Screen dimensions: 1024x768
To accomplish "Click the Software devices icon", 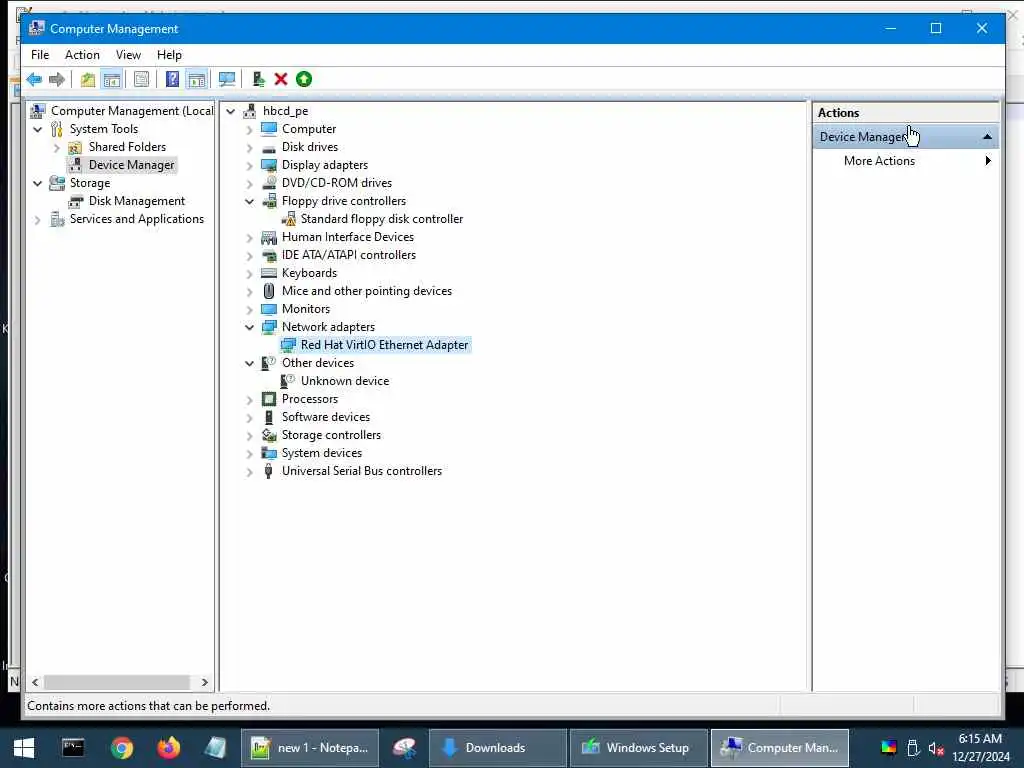I will pos(268,417).
